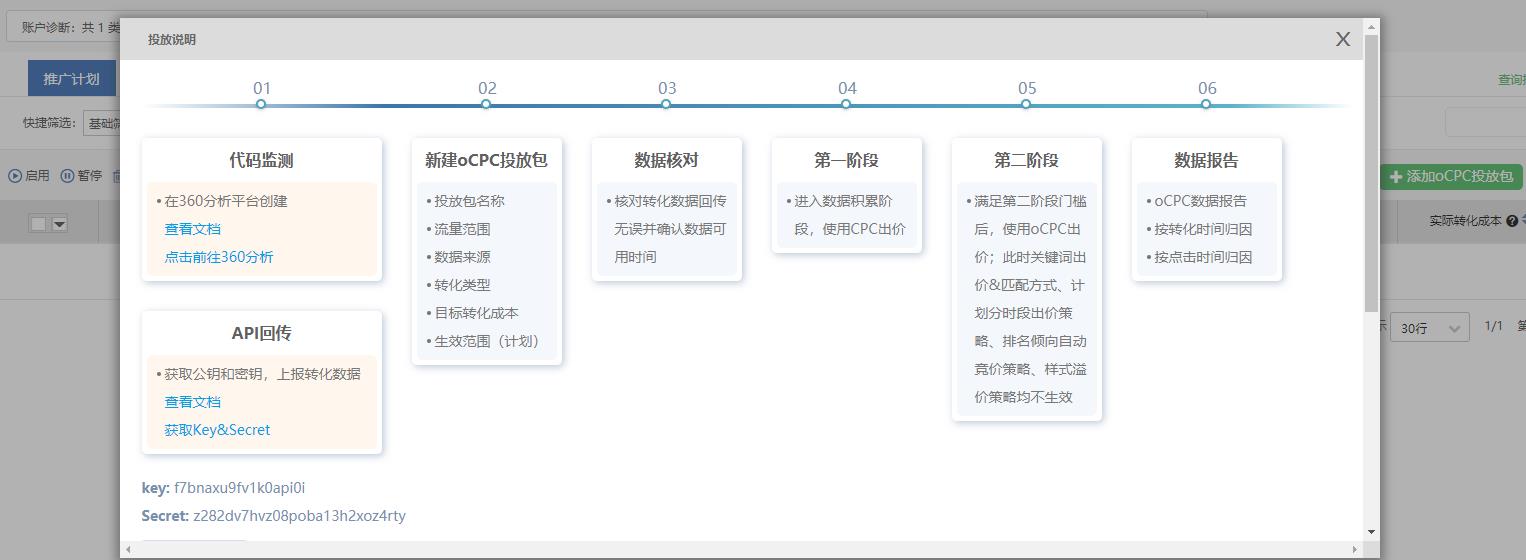
Task: Click the 新建oCPC投放包 card heading
Action: 486,160
